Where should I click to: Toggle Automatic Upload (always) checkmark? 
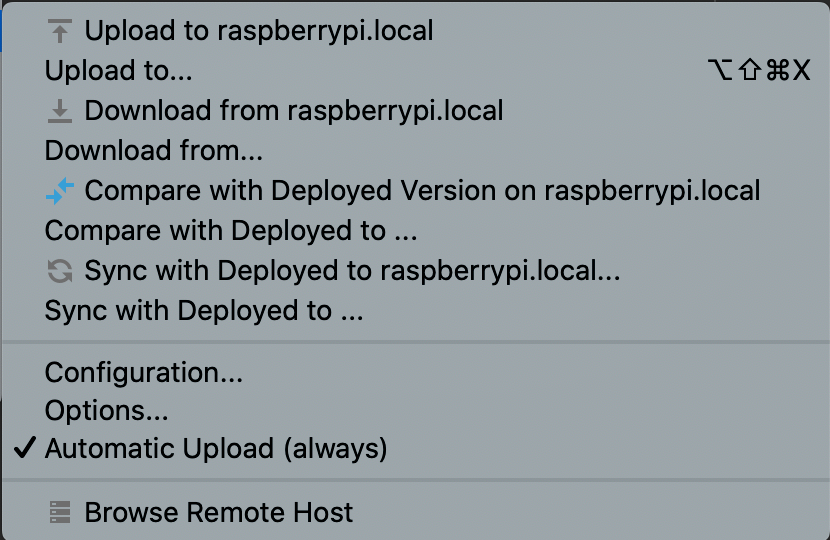(x=25, y=447)
